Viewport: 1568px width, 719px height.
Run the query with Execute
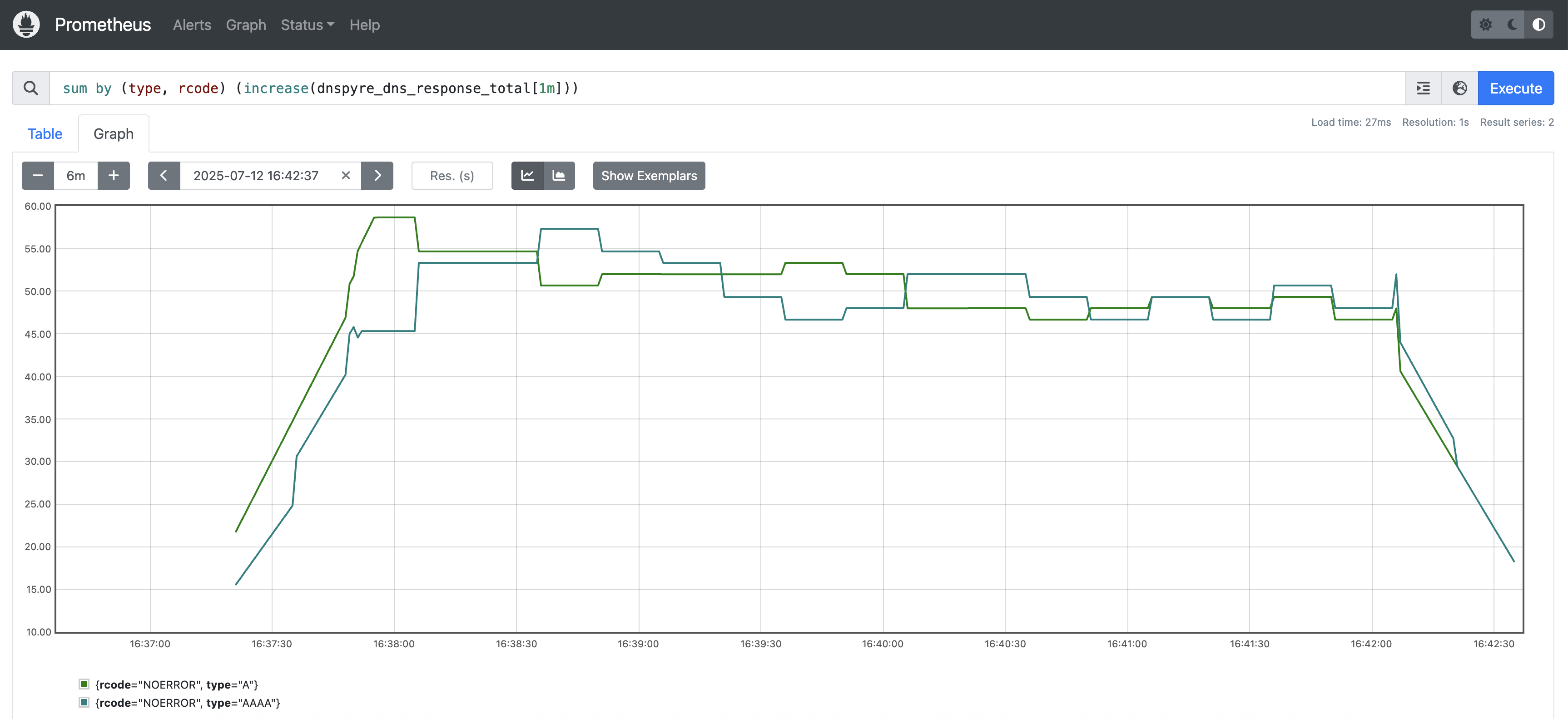1516,88
